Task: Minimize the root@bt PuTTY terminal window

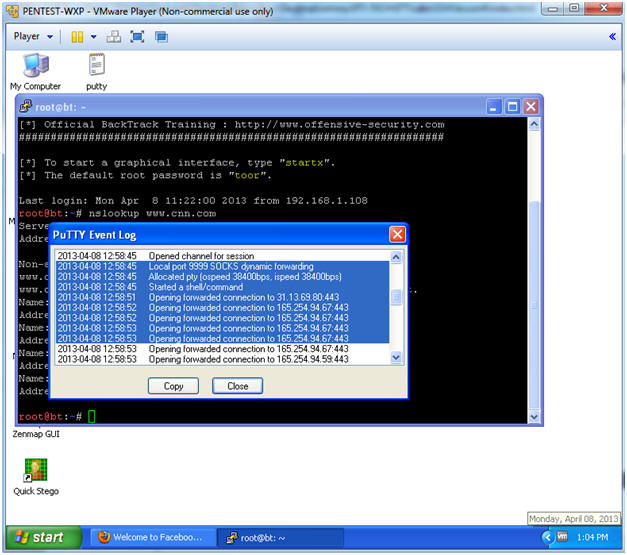Action: tap(494, 107)
